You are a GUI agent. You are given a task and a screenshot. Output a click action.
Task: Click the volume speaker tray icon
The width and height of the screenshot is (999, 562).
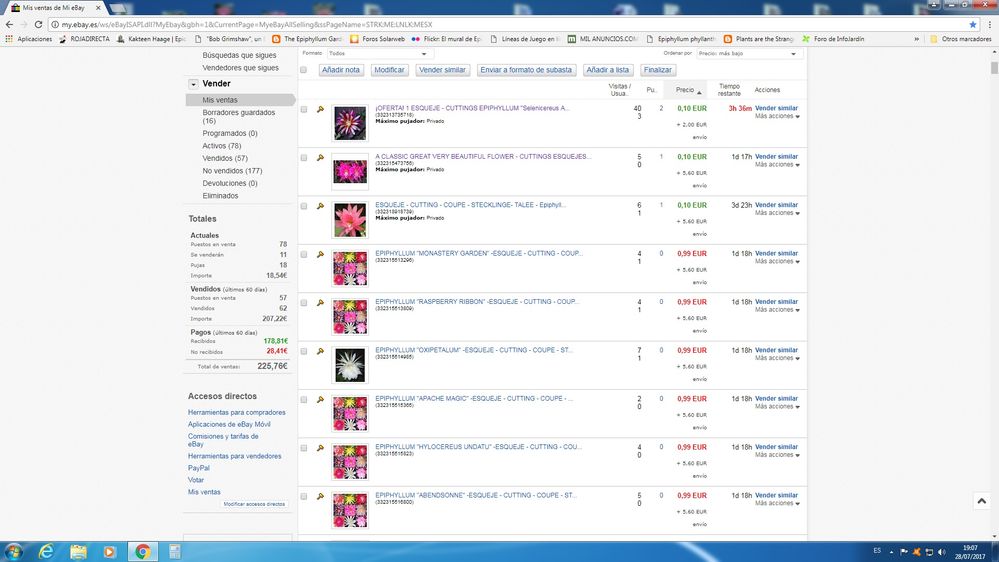[941, 552]
